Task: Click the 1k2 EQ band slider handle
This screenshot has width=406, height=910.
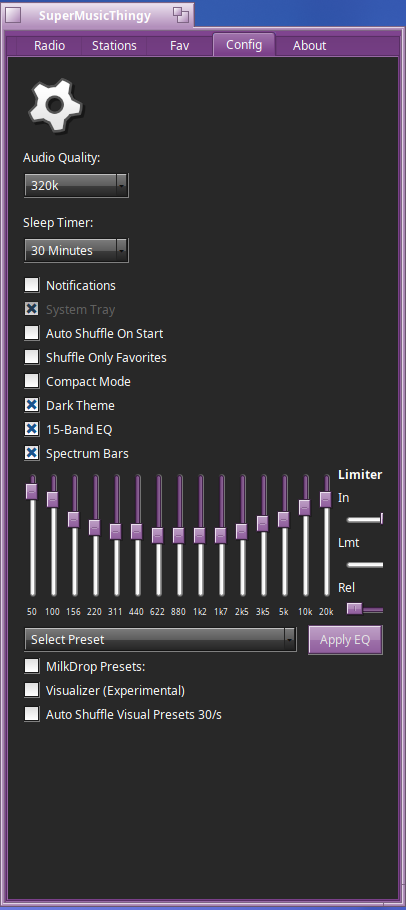Action: [x=200, y=535]
